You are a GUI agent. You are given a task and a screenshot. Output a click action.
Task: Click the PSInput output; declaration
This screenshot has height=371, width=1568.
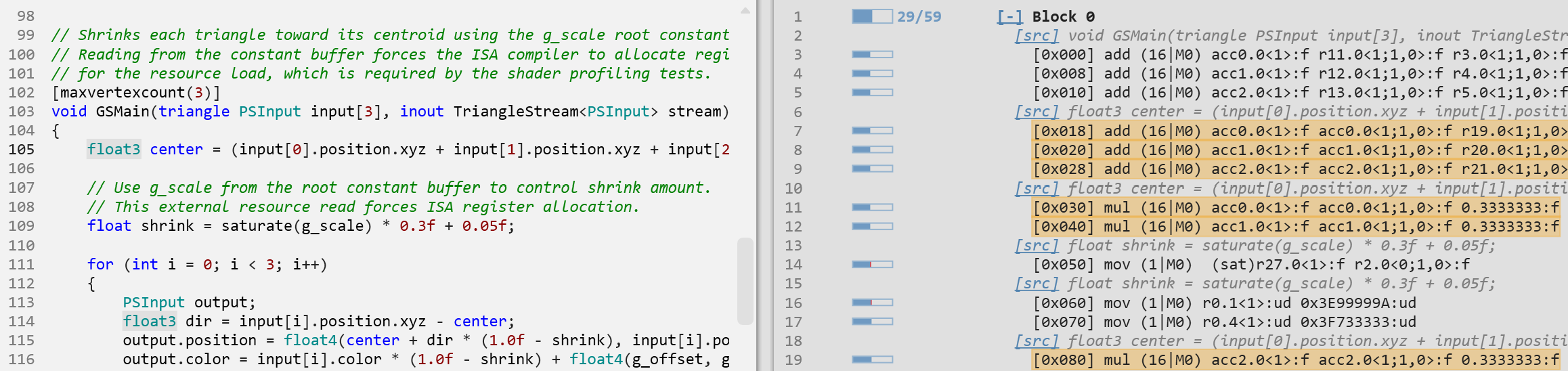pos(189,302)
